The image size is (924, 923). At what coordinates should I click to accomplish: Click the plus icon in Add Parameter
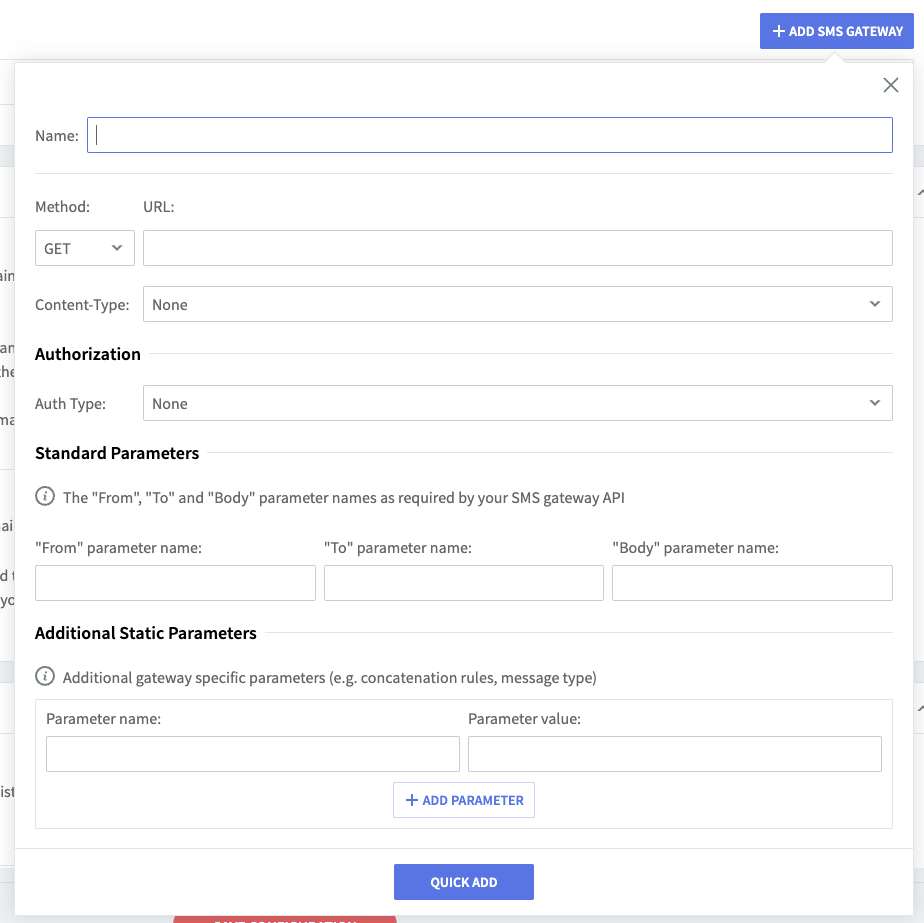(410, 800)
